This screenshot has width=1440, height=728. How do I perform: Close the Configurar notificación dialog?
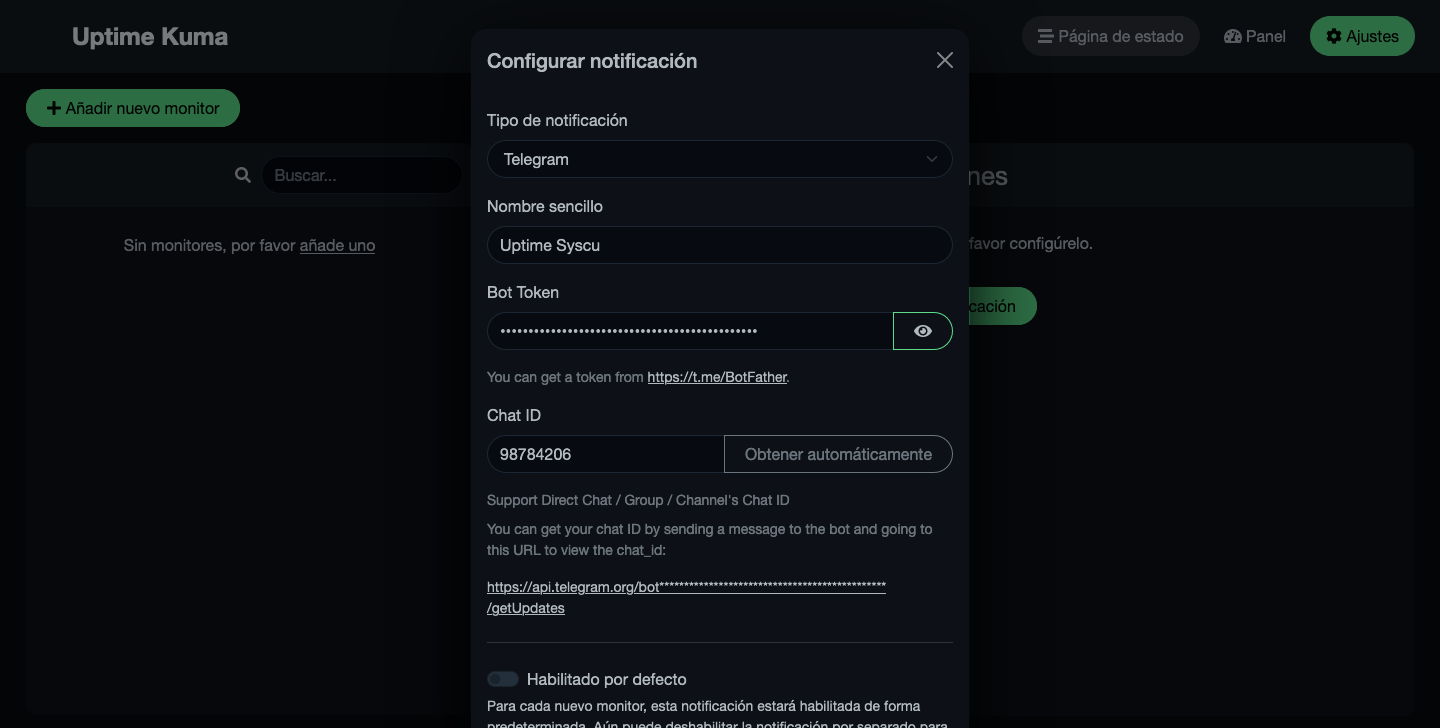945,60
